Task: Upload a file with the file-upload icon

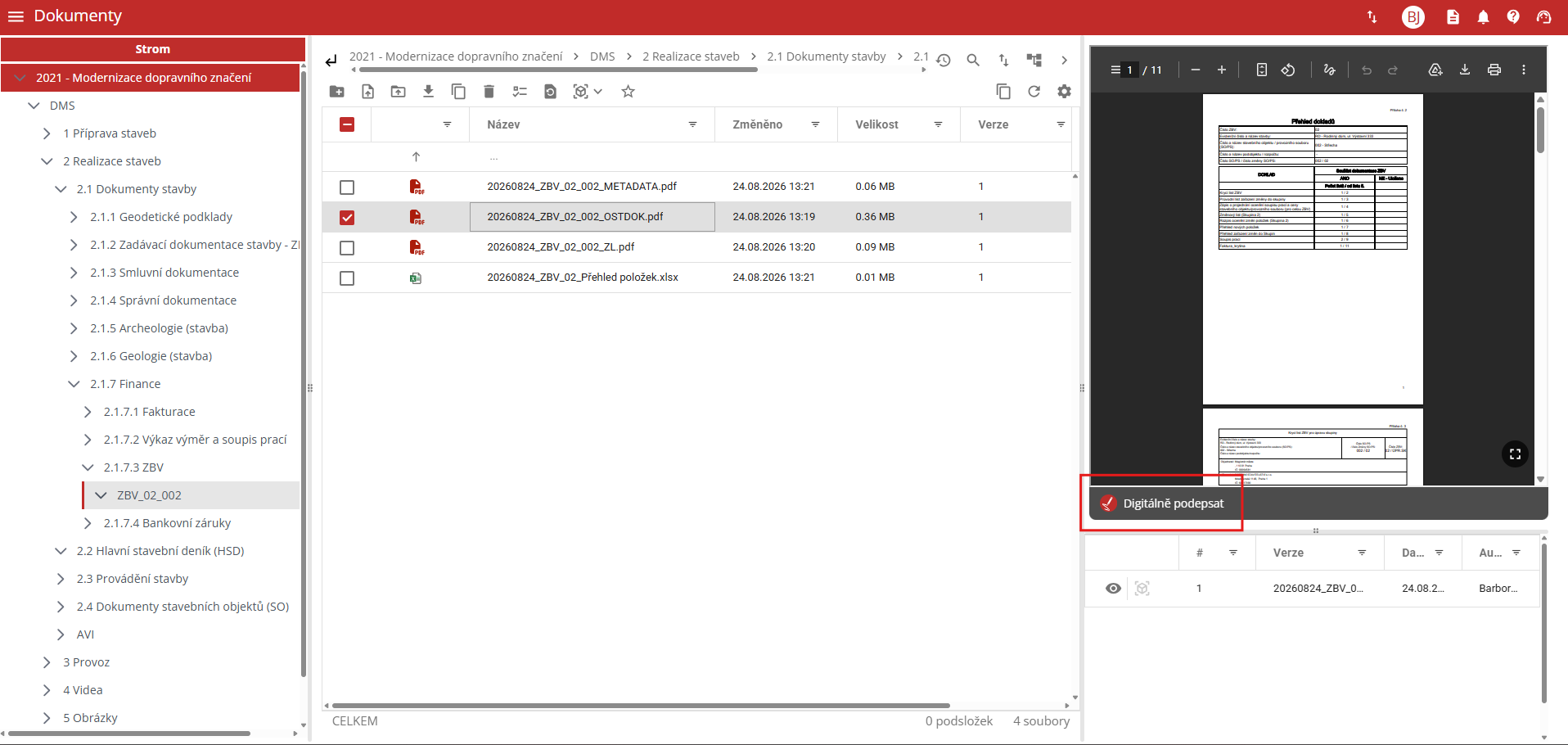Action: pos(367,92)
